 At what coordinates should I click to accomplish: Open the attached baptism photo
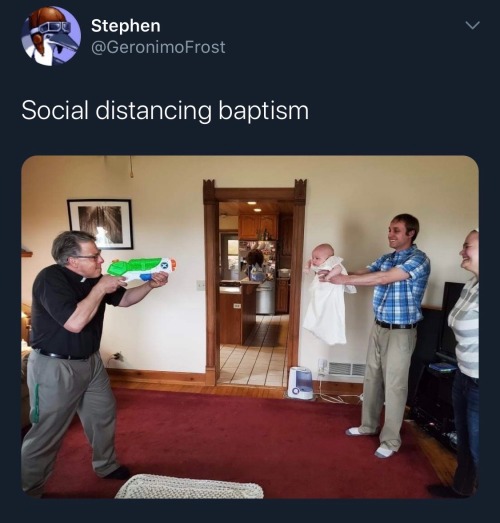click(x=250, y=327)
